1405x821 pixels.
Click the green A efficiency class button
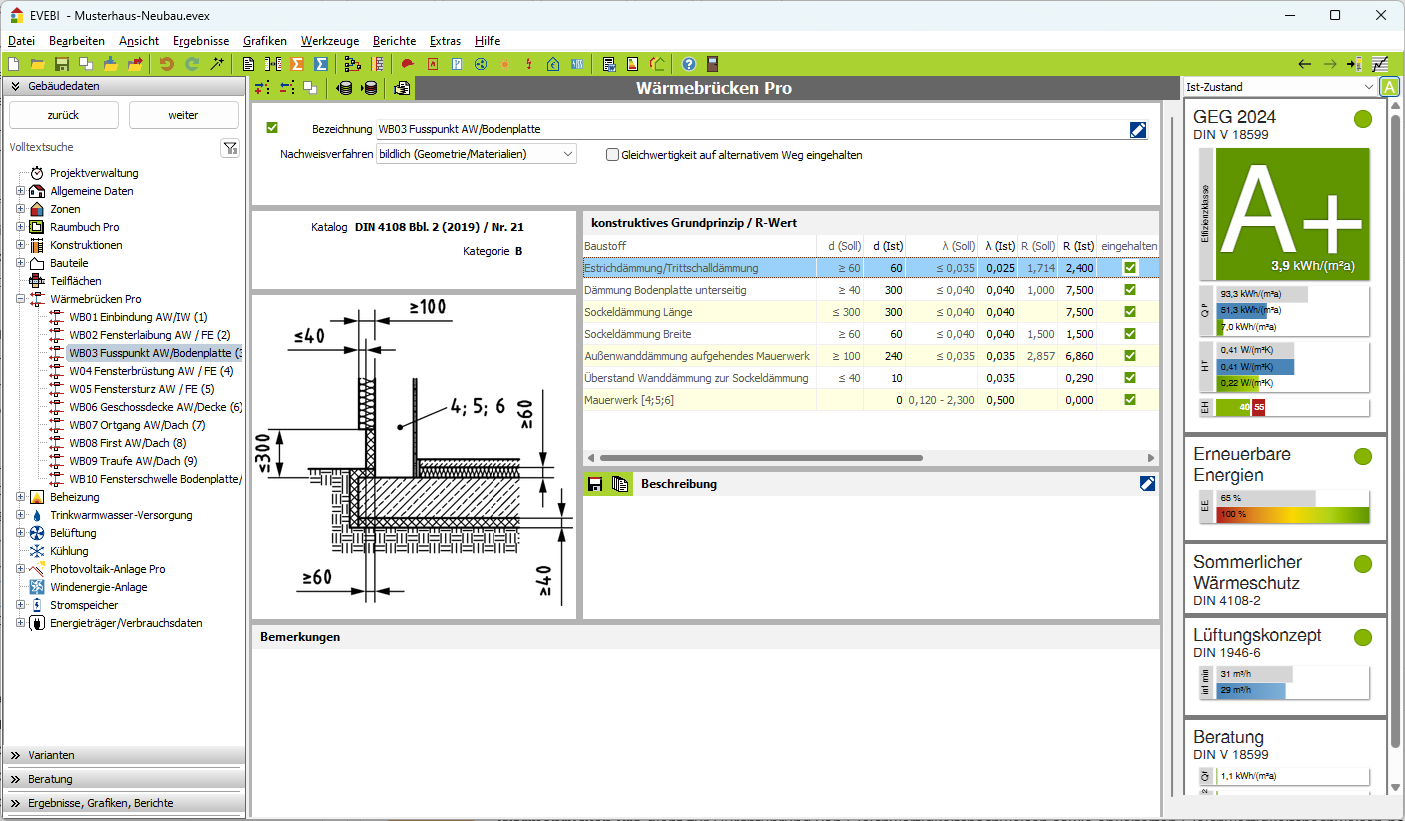pyautogui.click(x=1390, y=87)
